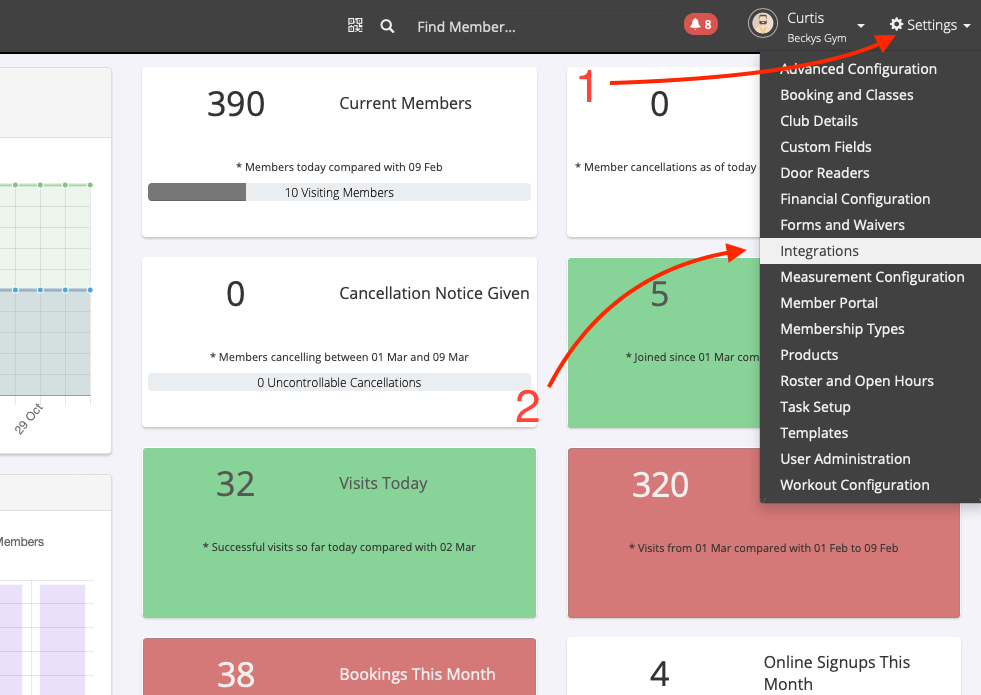This screenshot has height=695, width=981.
Task: Click the magnifying glass search icon
Action: [388, 26]
